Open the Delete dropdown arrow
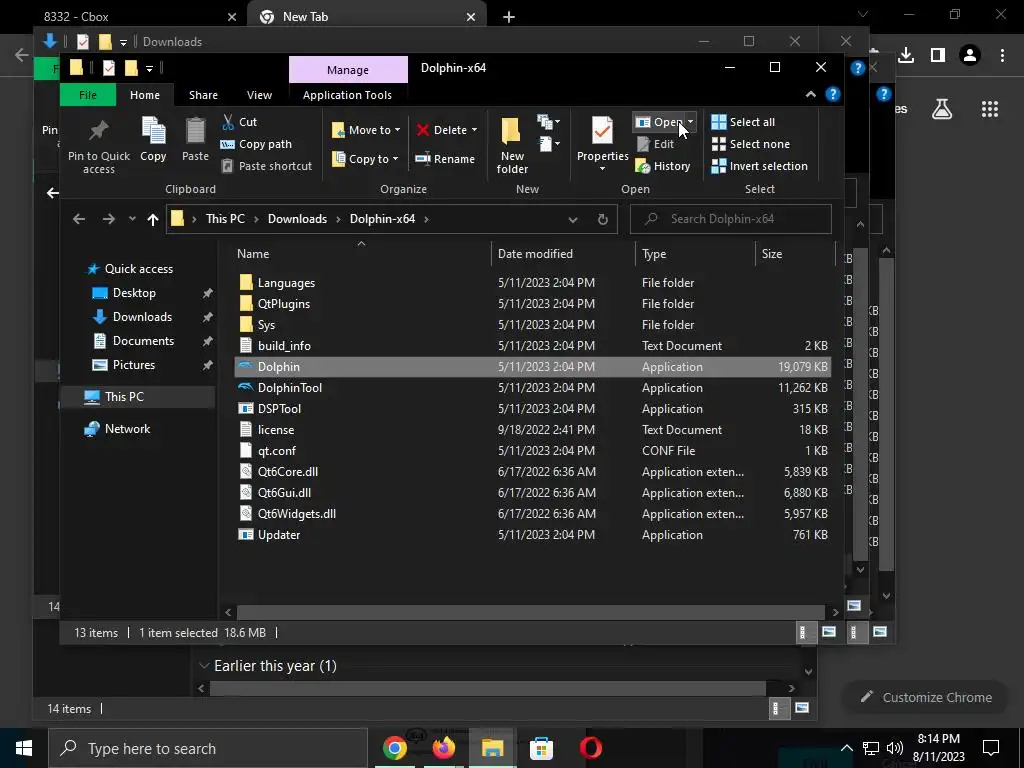 point(475,130)
